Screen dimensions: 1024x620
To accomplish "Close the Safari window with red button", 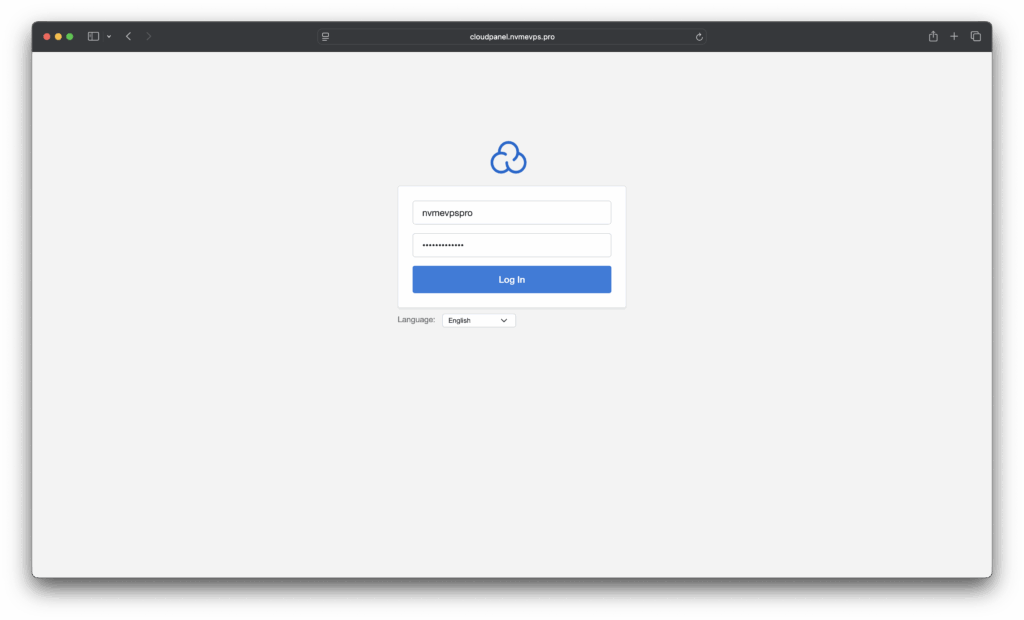I will 46,37.
